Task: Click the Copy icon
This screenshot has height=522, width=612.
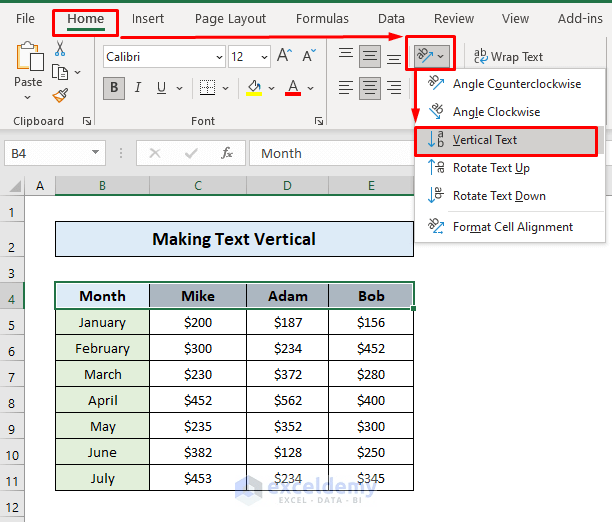Action: 60,72
